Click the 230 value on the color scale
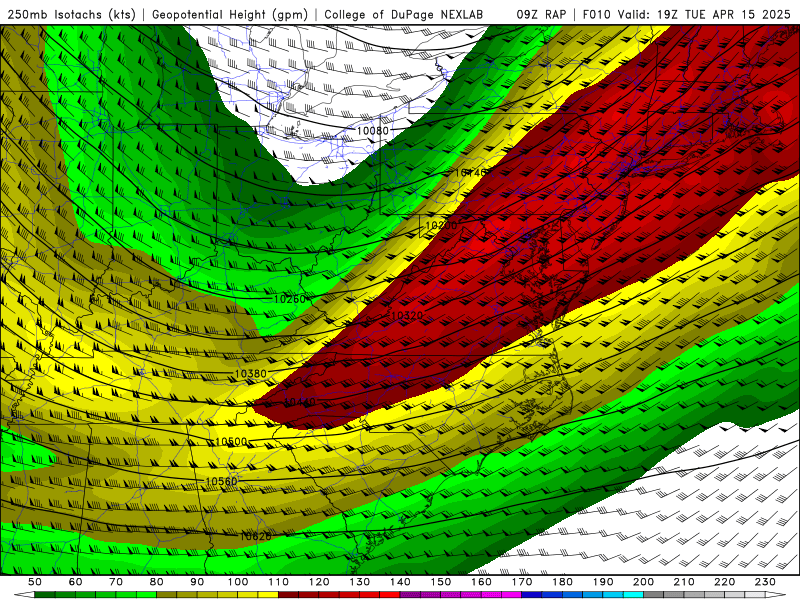 click(765, 582)
